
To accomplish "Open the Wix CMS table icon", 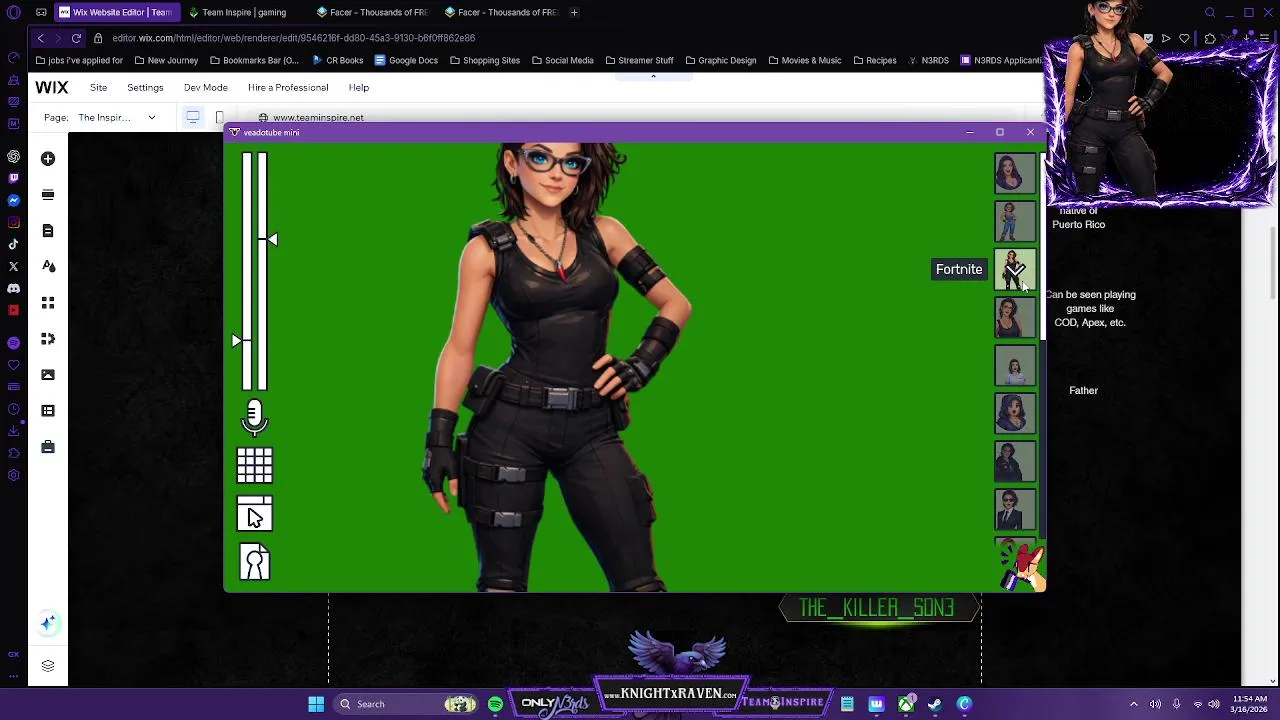I will point(48,411).
